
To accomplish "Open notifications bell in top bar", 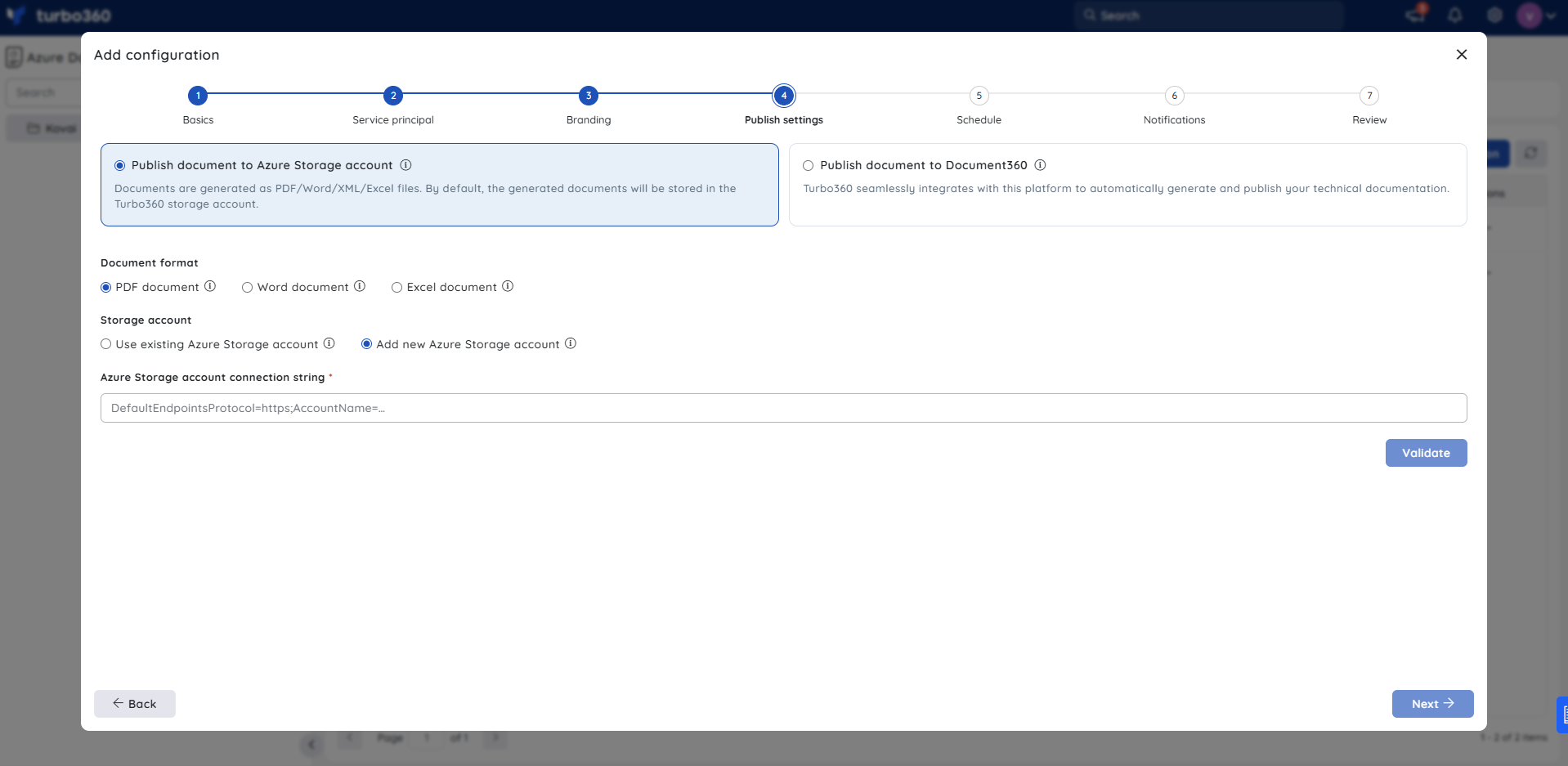I will tap(1455, 16).
